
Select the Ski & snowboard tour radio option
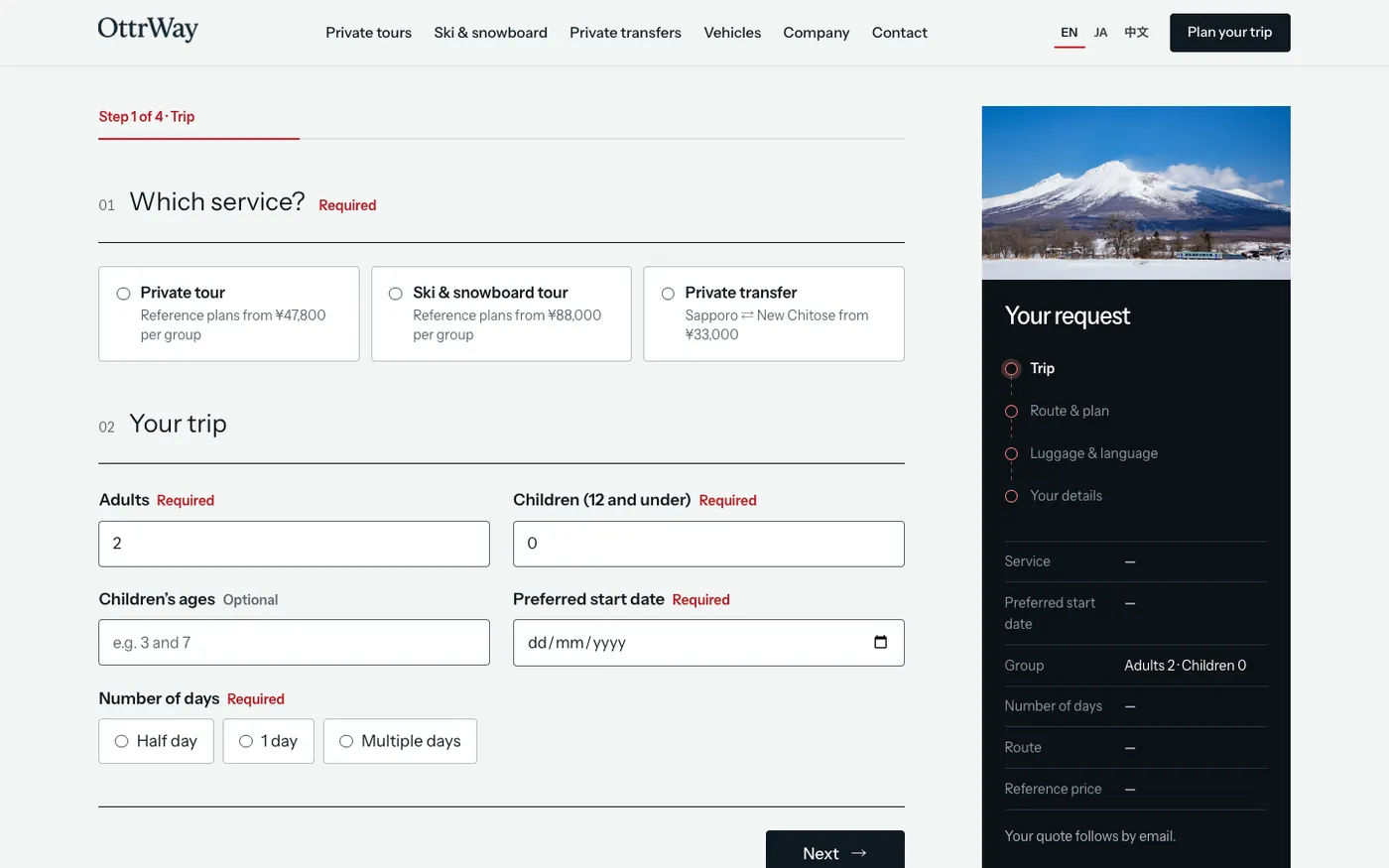pyautogui.click(x=501, y=313)
